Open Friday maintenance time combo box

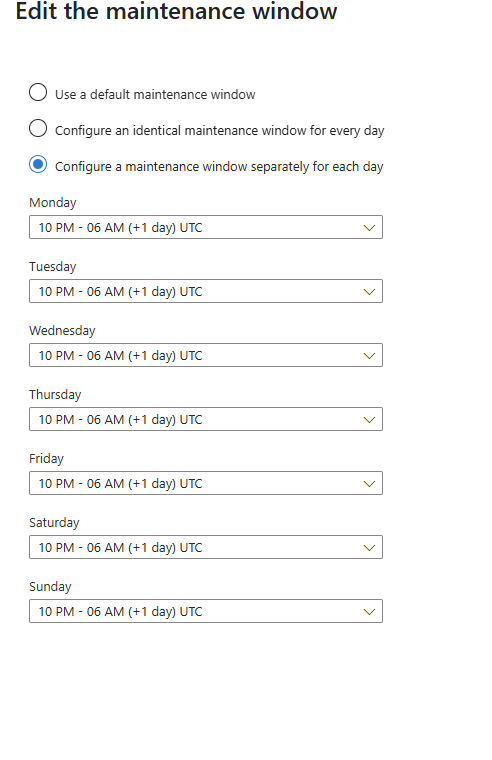[206, 483]
